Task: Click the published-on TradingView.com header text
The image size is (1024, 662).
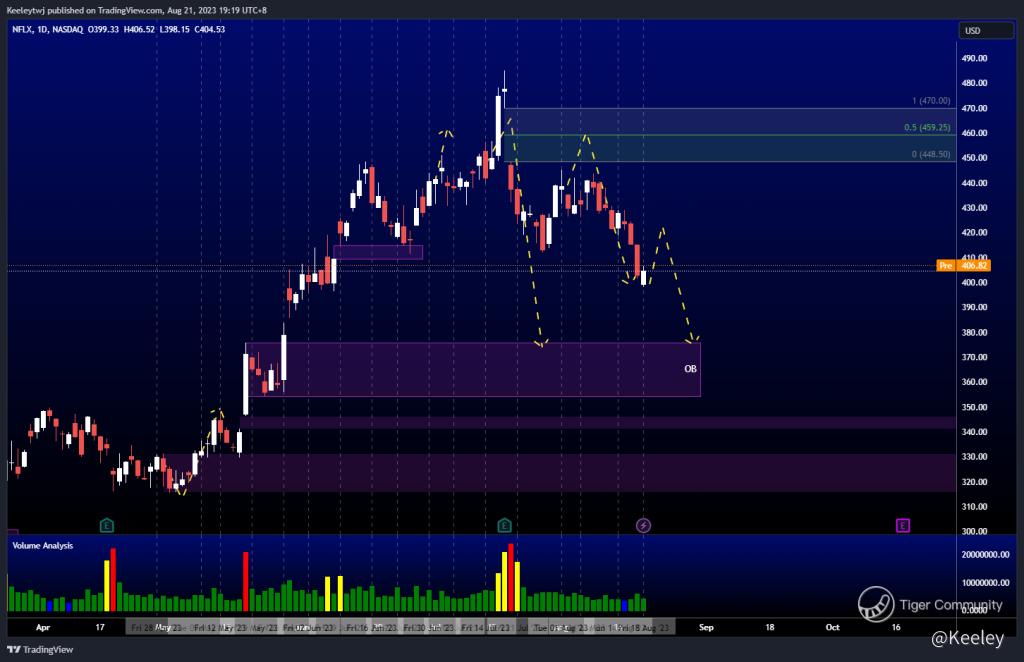Action: point(136,10)
